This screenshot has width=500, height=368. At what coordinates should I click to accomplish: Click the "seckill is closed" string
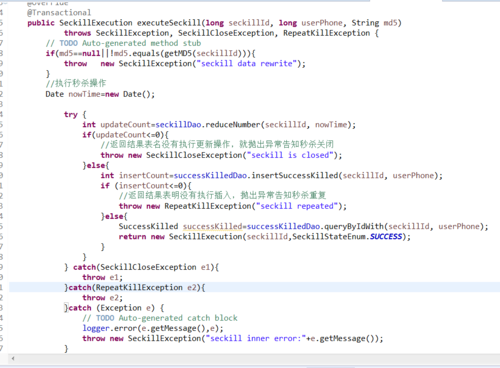point(290,155)
